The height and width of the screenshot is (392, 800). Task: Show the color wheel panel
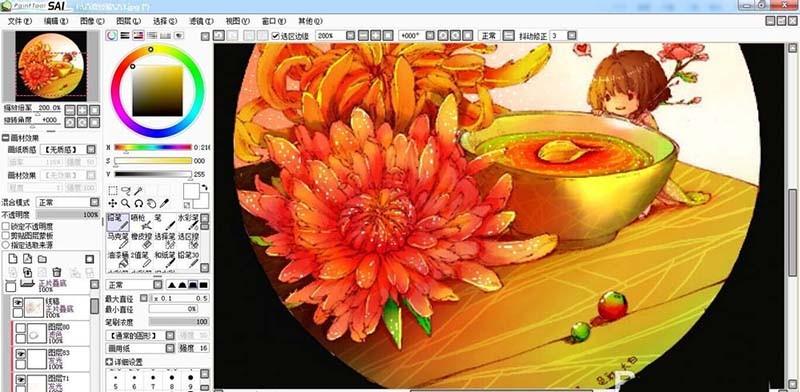pyautogui.click(x=111, y=35)
